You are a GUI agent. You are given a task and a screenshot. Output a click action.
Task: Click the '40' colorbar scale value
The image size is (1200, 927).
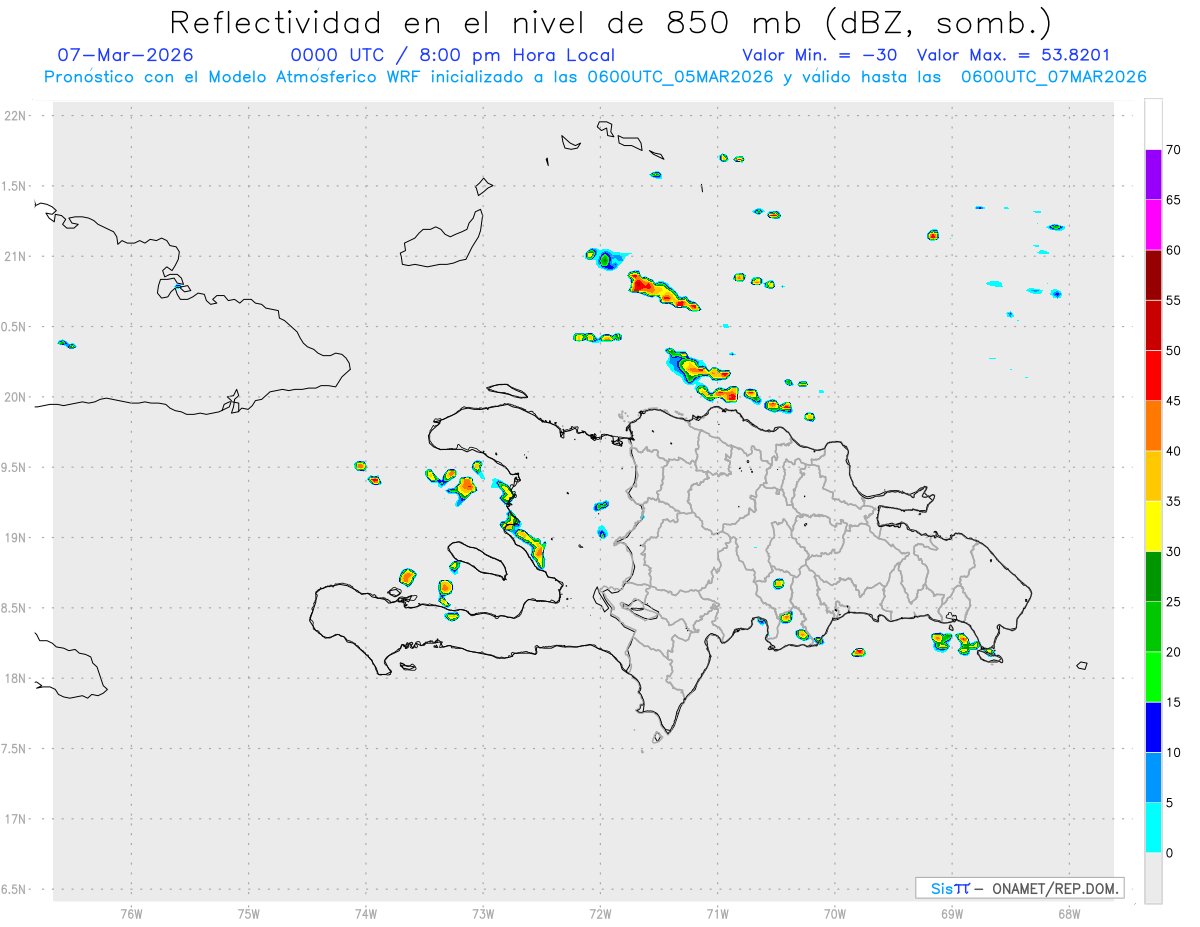coord(1173,451)
